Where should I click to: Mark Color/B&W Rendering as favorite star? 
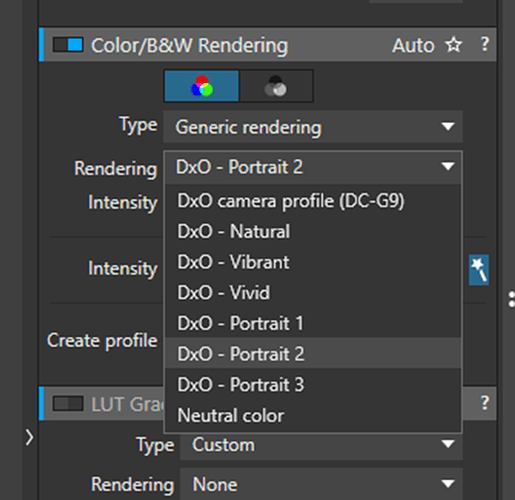[x=454, y=45]
